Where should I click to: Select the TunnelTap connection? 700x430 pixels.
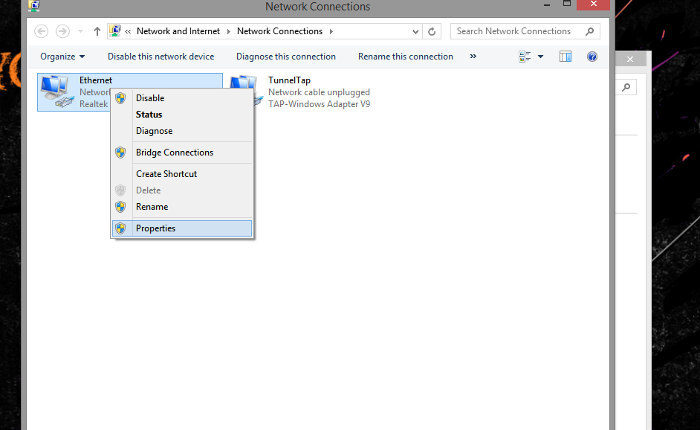[x=289, y=80]
